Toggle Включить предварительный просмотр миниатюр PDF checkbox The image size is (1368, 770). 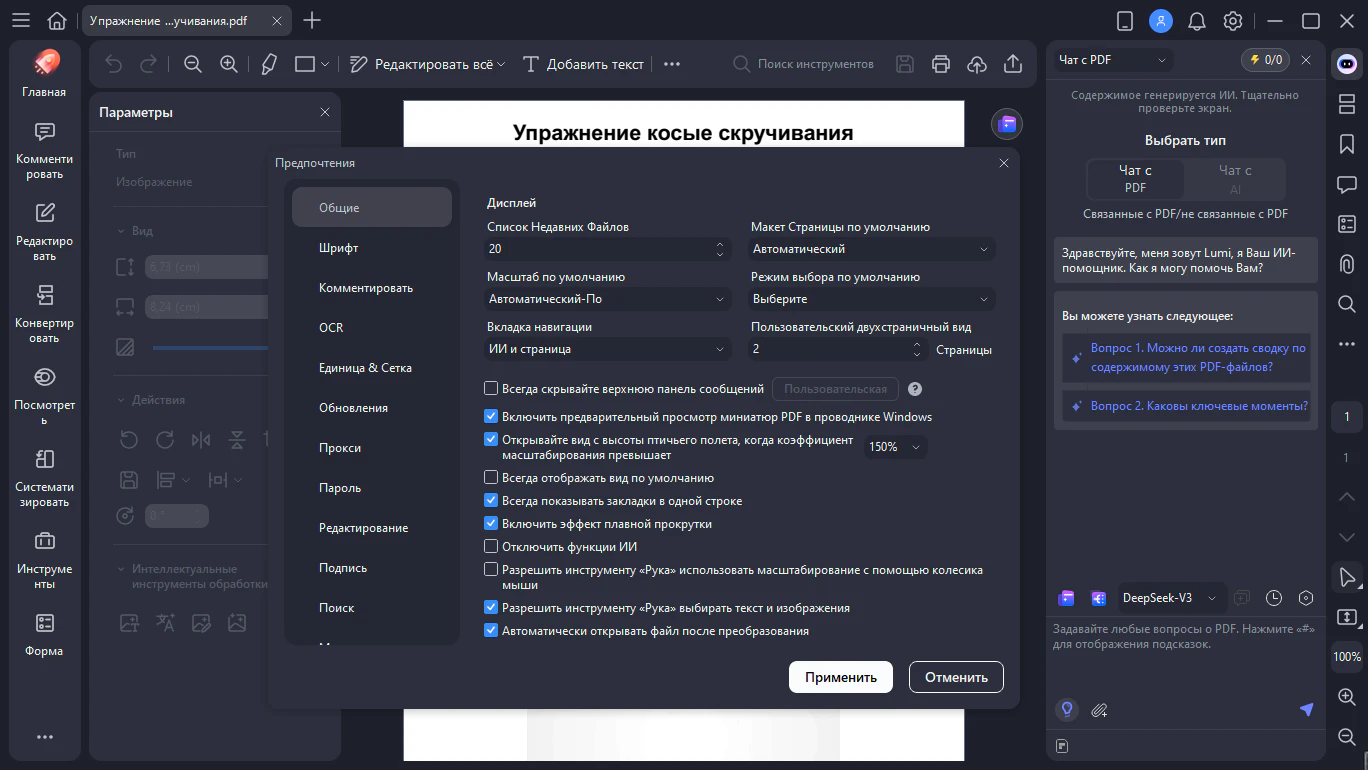491,416
